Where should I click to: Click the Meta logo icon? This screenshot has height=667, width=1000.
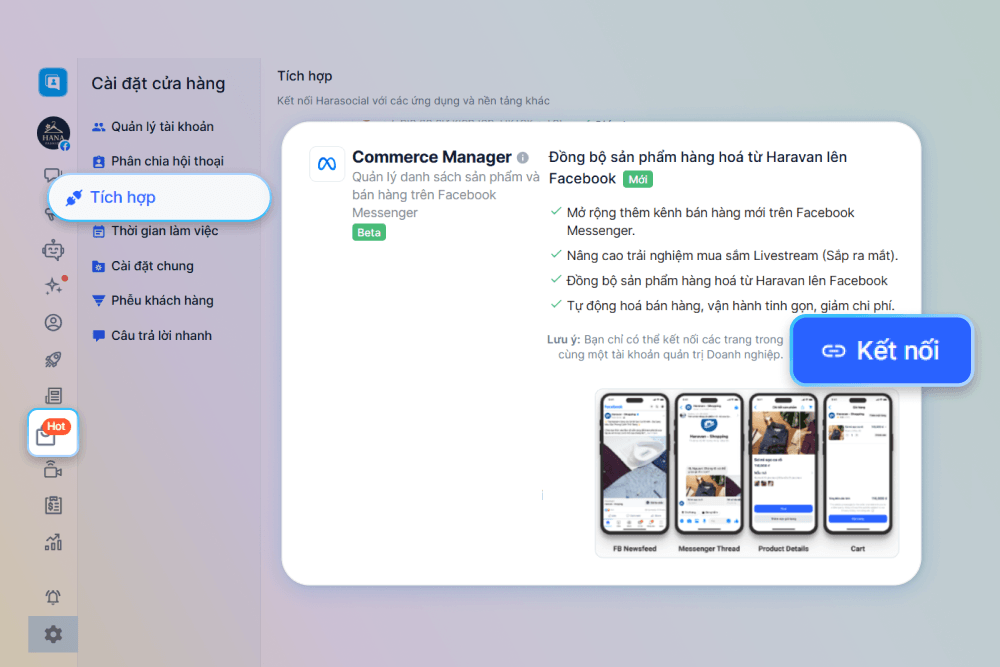click(327, 164)
